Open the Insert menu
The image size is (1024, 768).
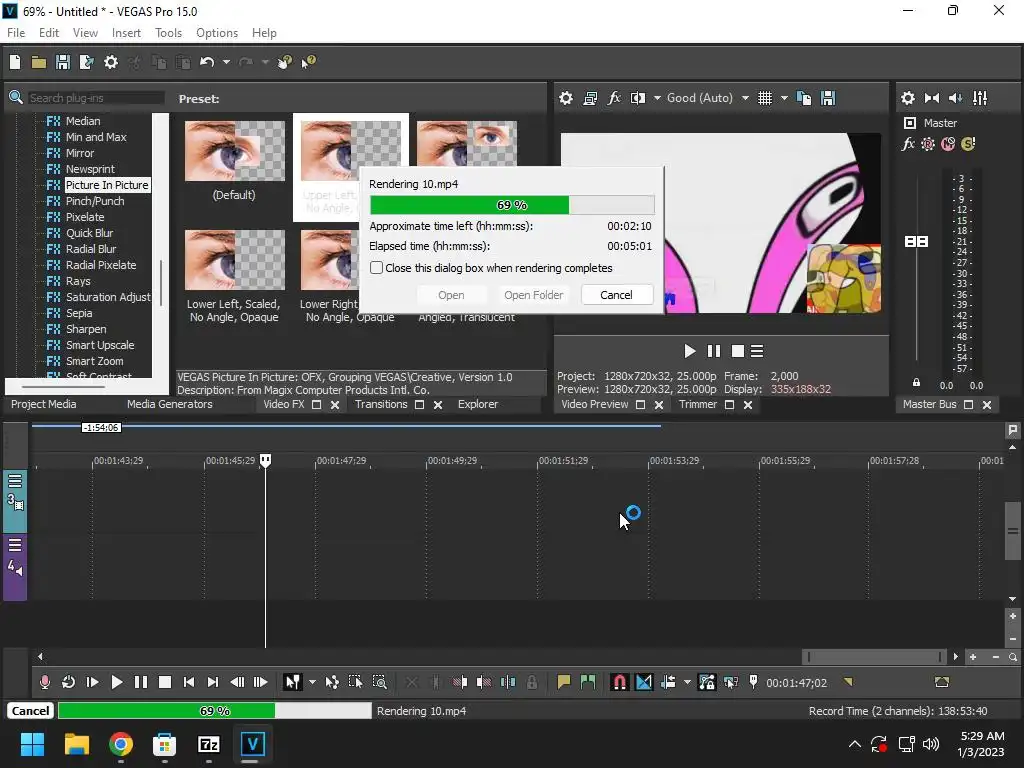(x=126, y=33)
